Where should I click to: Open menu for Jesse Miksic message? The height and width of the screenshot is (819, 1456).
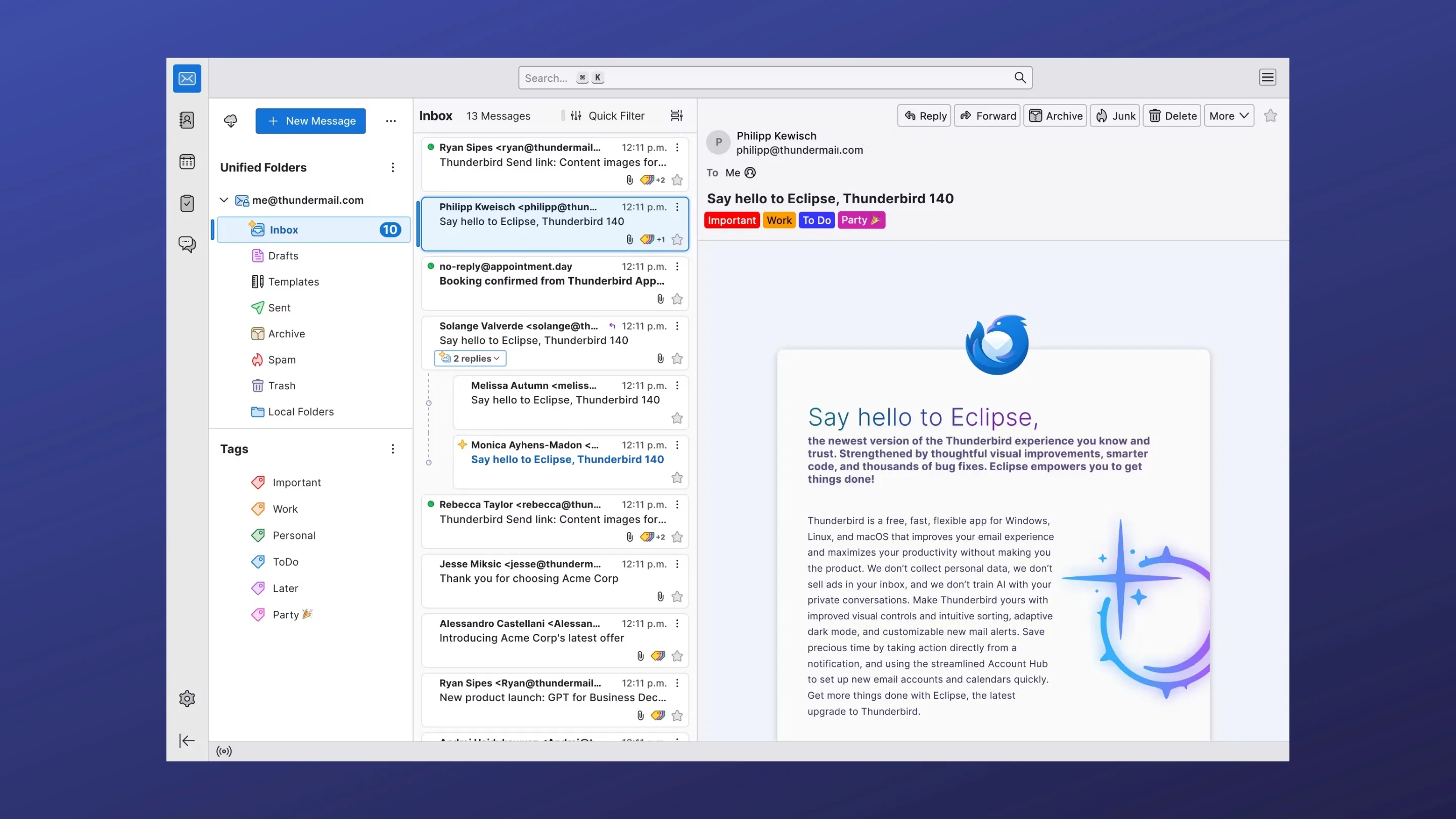(x=677, y=564)
